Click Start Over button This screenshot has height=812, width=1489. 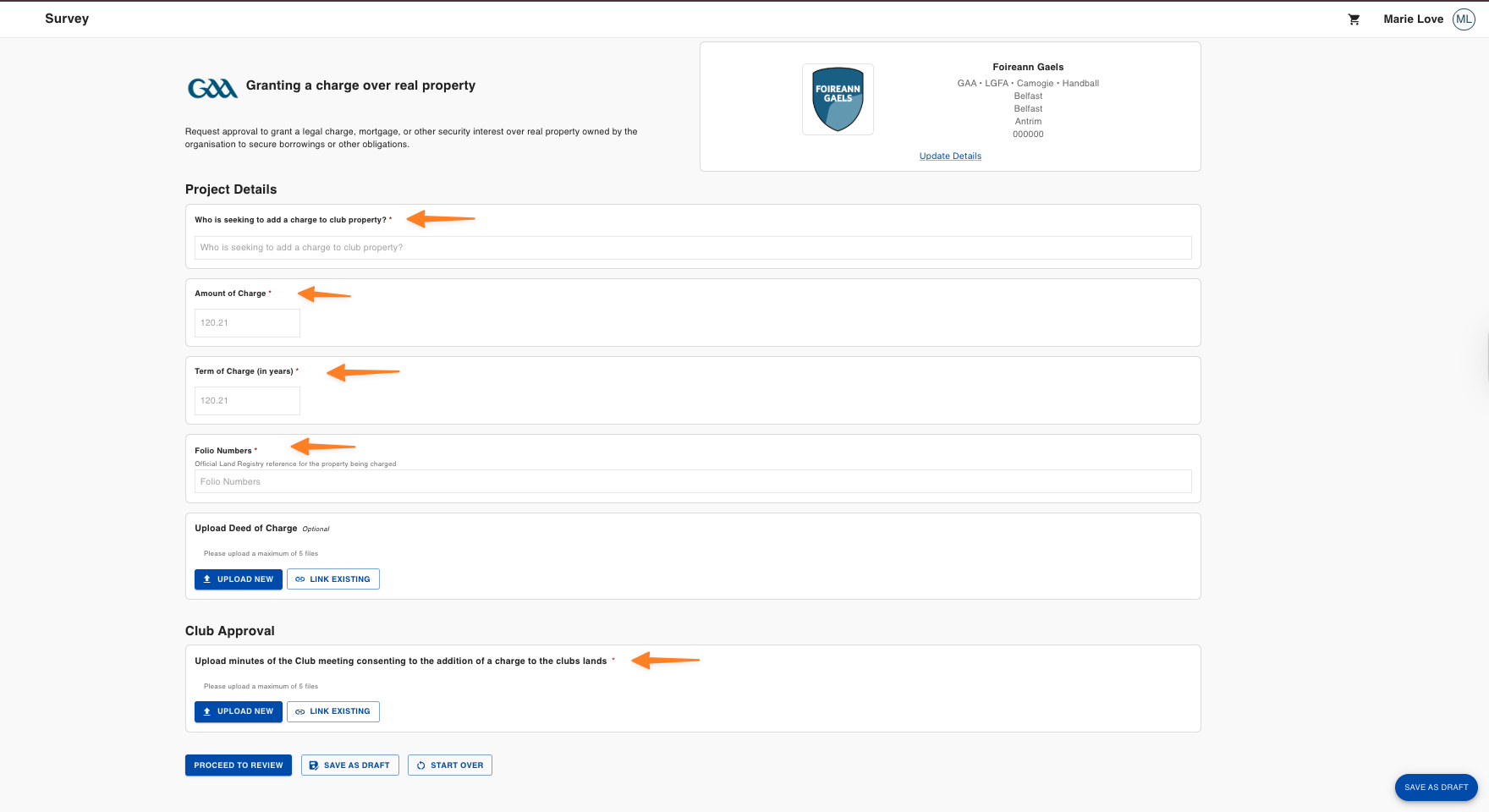click(x=450, y=765)
